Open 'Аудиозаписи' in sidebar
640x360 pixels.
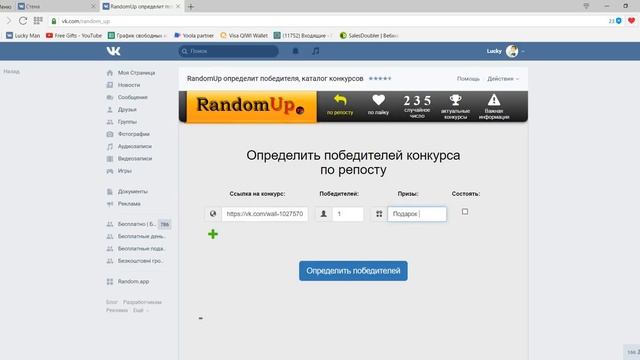coord(134,146)
